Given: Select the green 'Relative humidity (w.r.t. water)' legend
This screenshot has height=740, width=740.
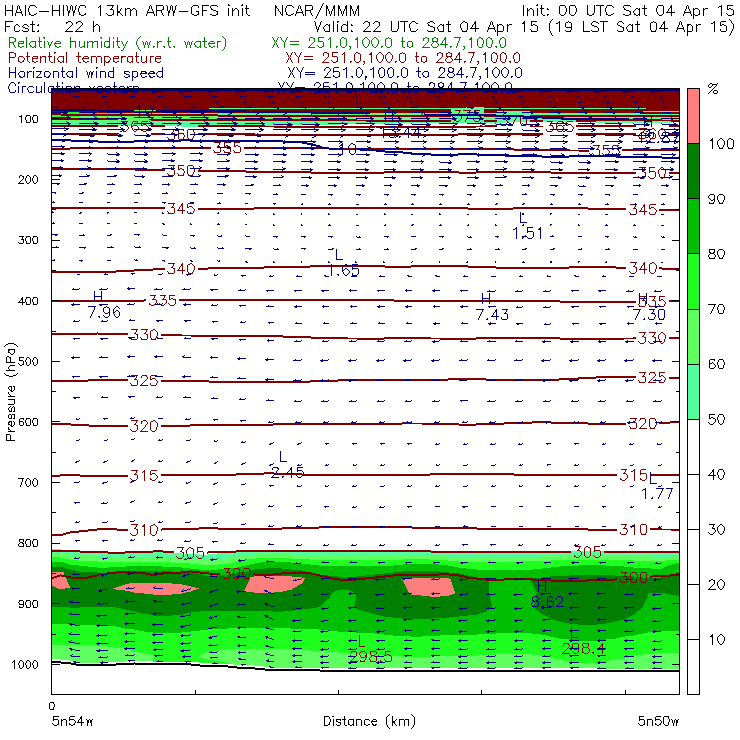Looking at the screenshot, I should [x=118, y=43].
